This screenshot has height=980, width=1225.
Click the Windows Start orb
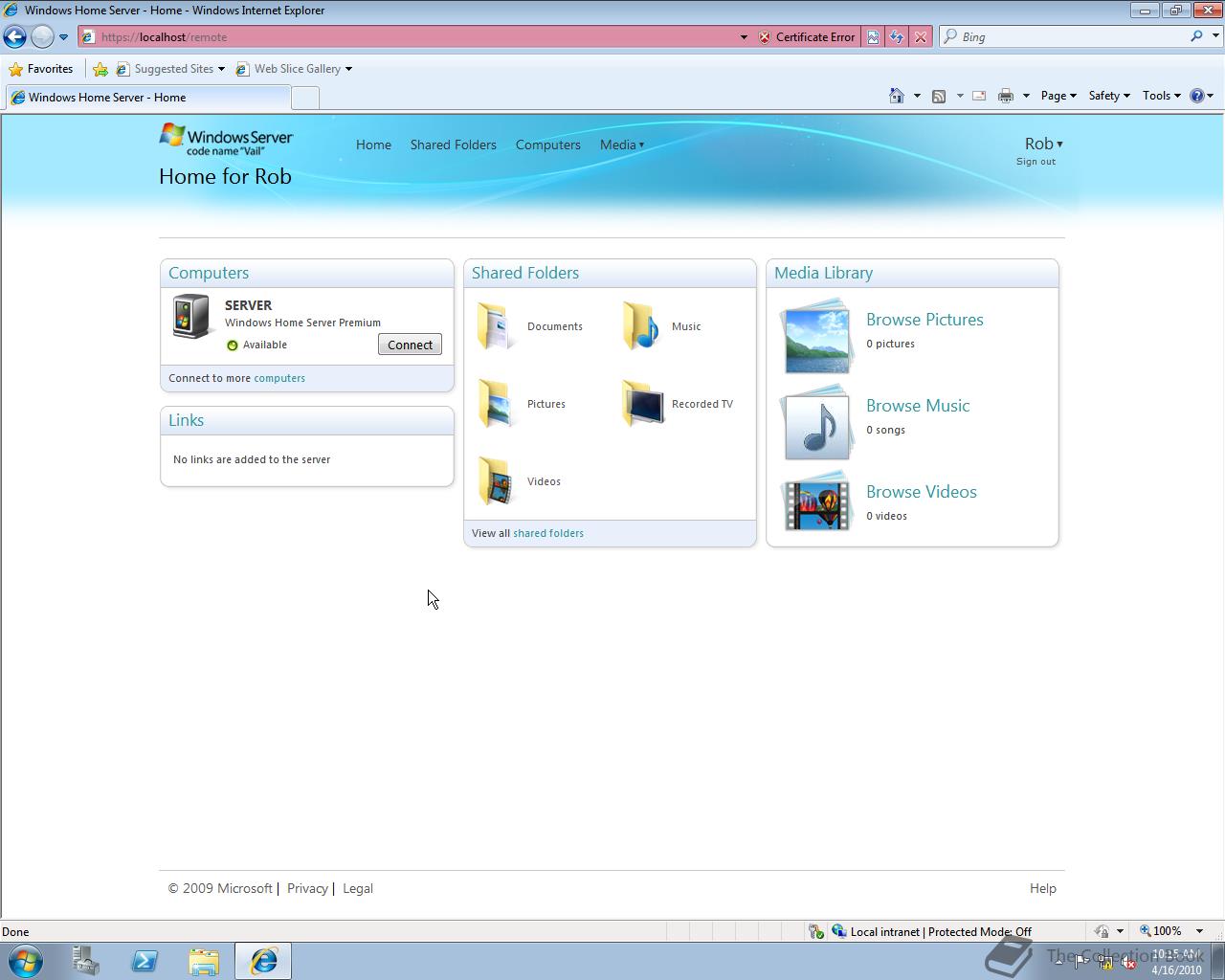pyautogui.click(x=25, y=961)
